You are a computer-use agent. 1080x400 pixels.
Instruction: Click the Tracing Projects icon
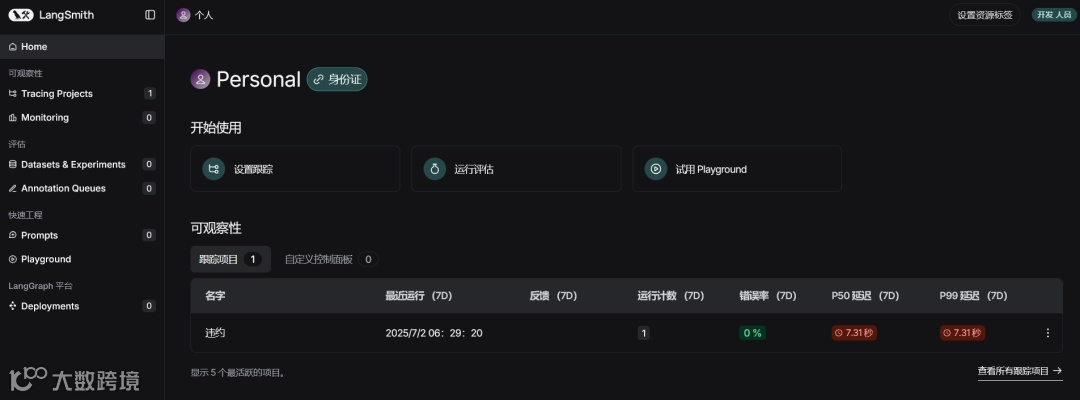pyautogui.click(x=12, y=94)
